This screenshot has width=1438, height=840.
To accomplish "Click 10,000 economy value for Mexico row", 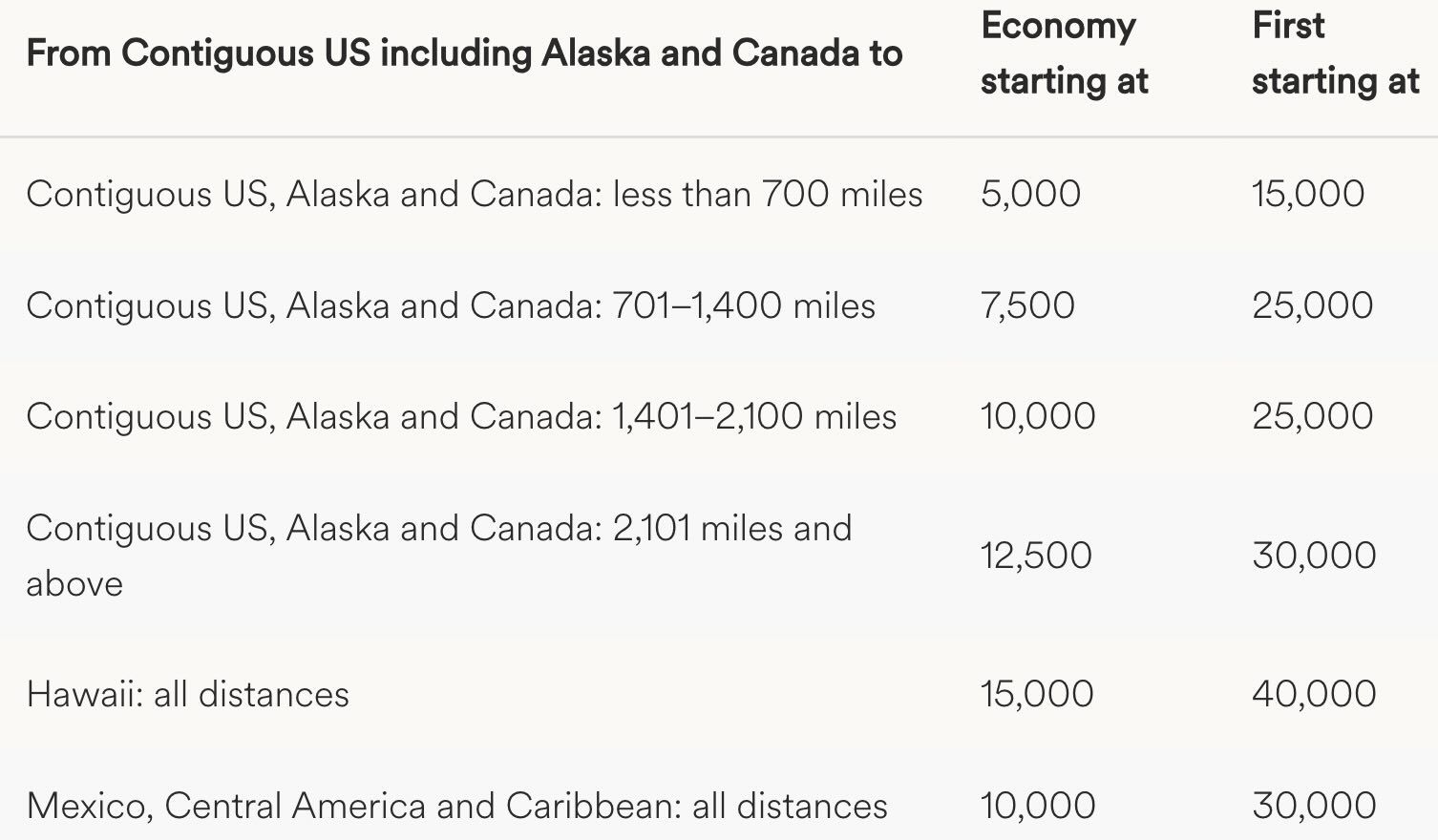I will coord(1038,806).
